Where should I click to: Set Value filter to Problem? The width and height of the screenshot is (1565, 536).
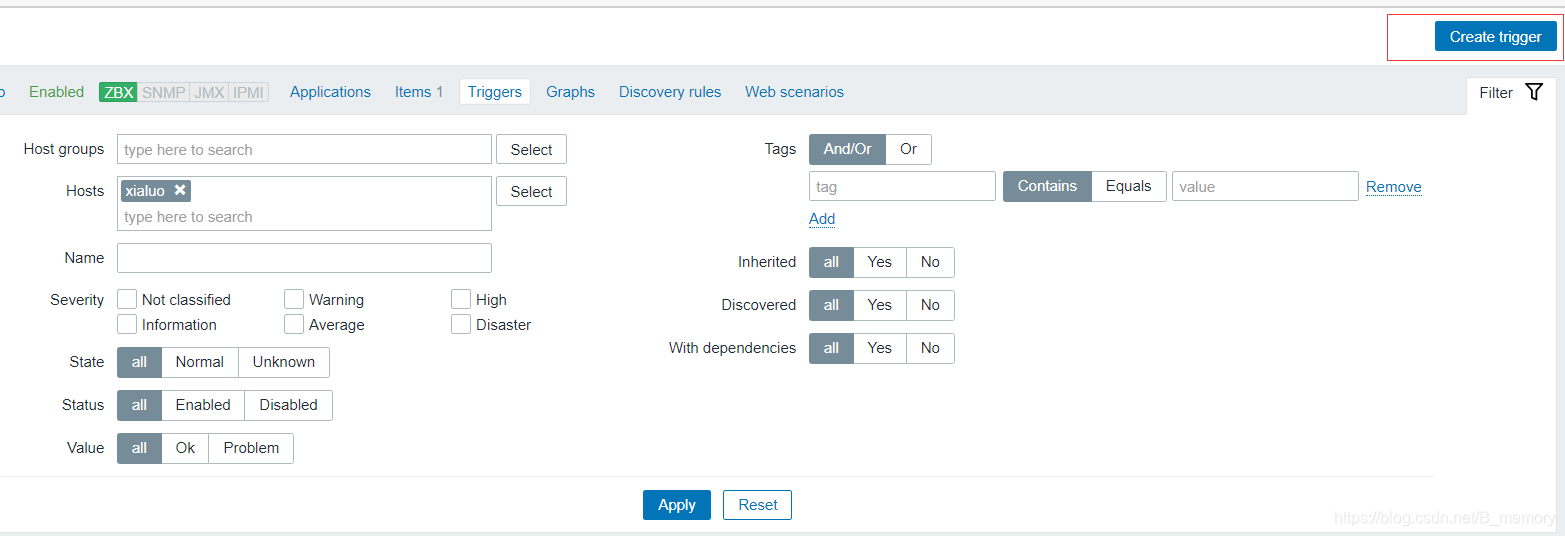251,448
